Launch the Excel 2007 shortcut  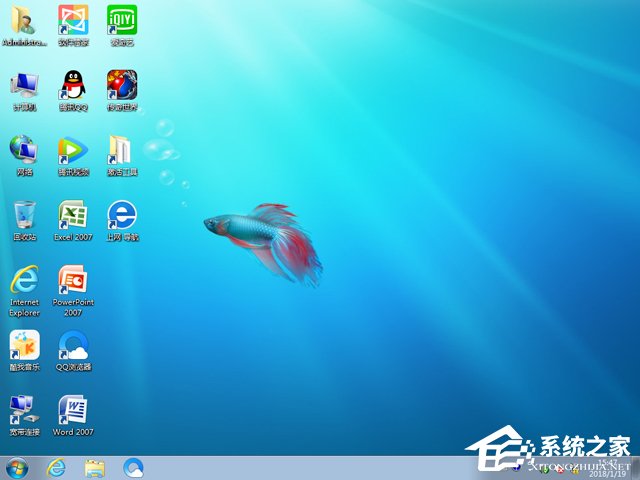73,215
